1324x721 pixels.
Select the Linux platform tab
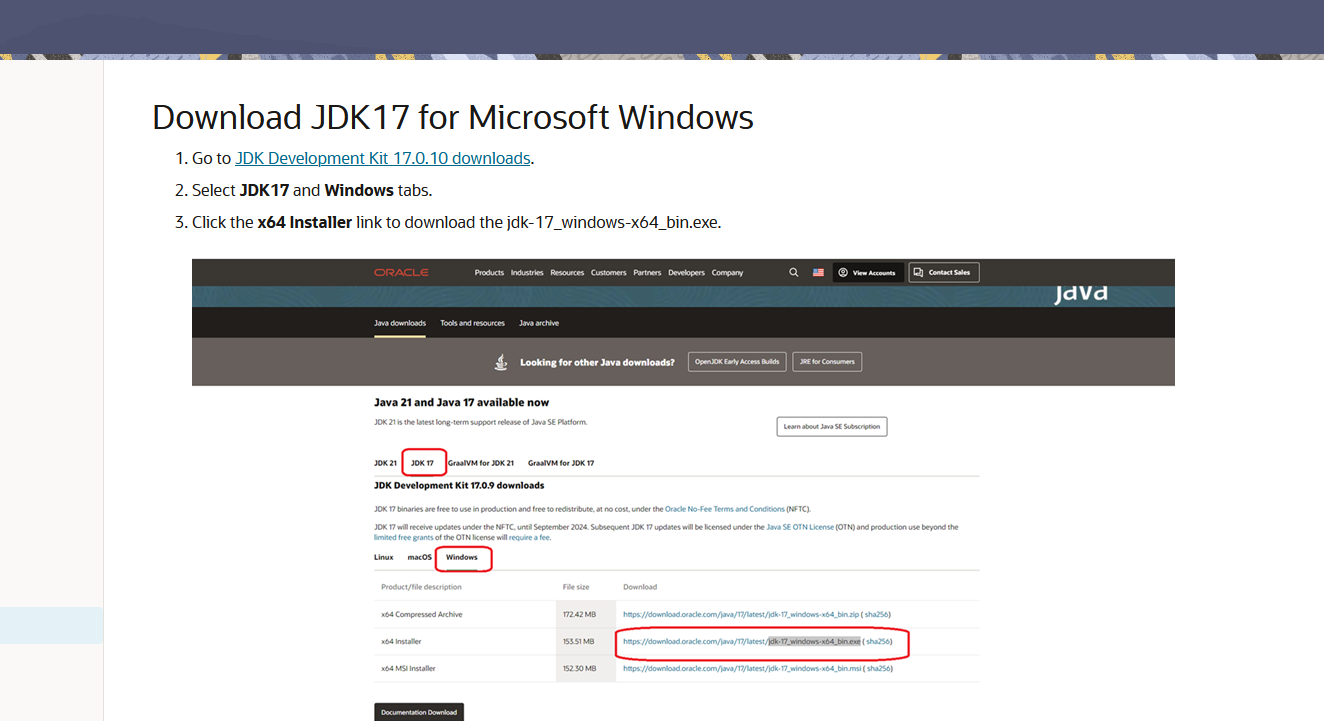[384, 557]
